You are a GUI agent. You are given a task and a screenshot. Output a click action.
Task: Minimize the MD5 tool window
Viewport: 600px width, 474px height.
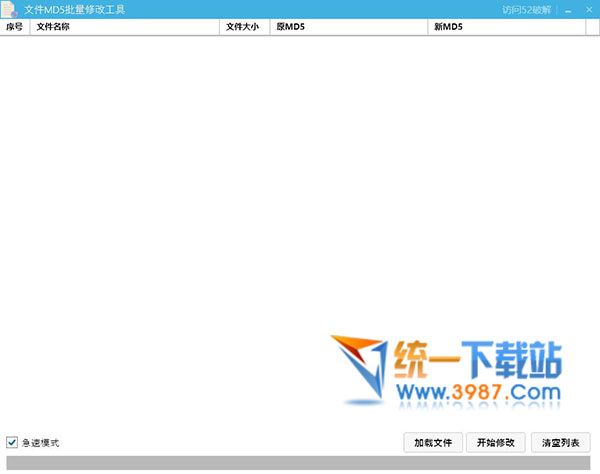point(568,10)
